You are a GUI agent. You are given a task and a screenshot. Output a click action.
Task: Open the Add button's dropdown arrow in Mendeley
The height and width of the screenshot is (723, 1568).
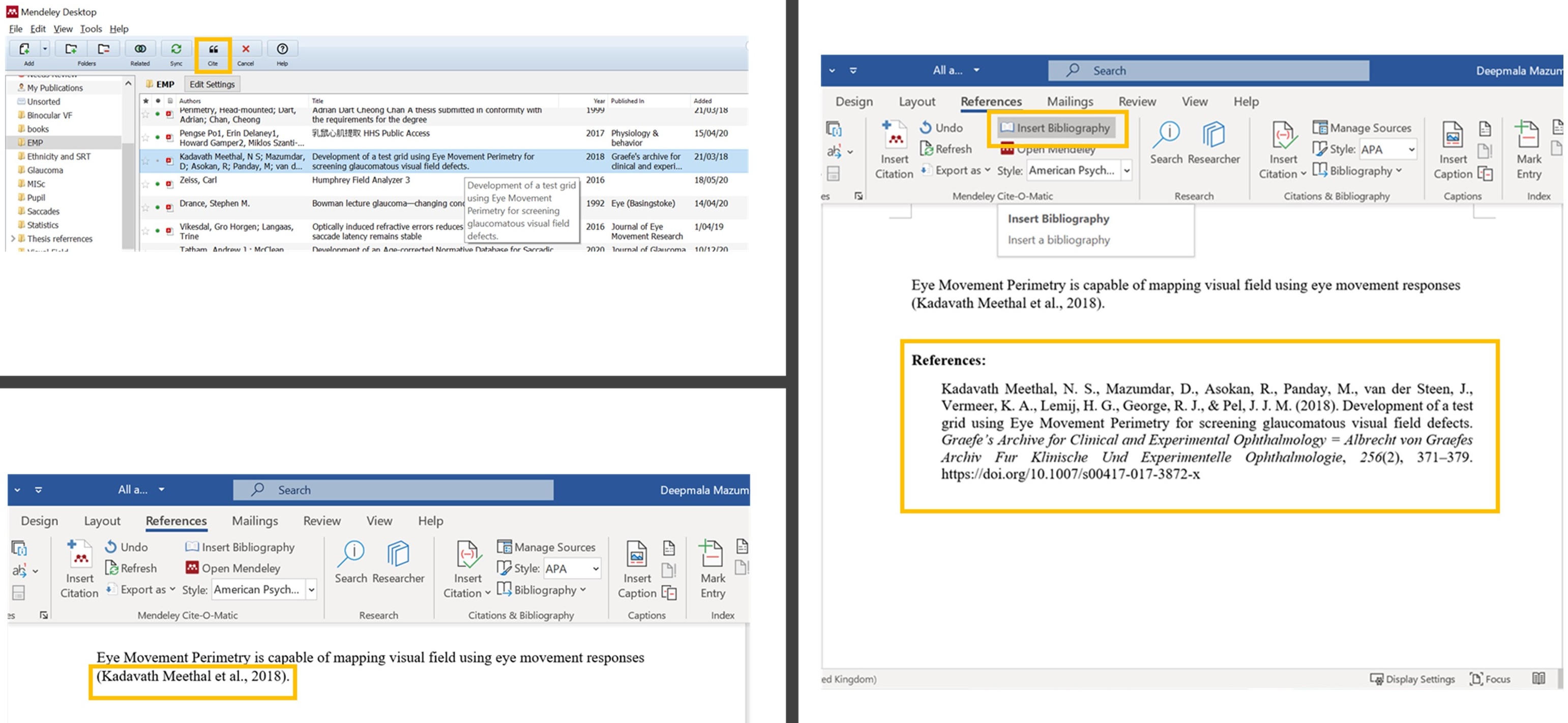44,49
